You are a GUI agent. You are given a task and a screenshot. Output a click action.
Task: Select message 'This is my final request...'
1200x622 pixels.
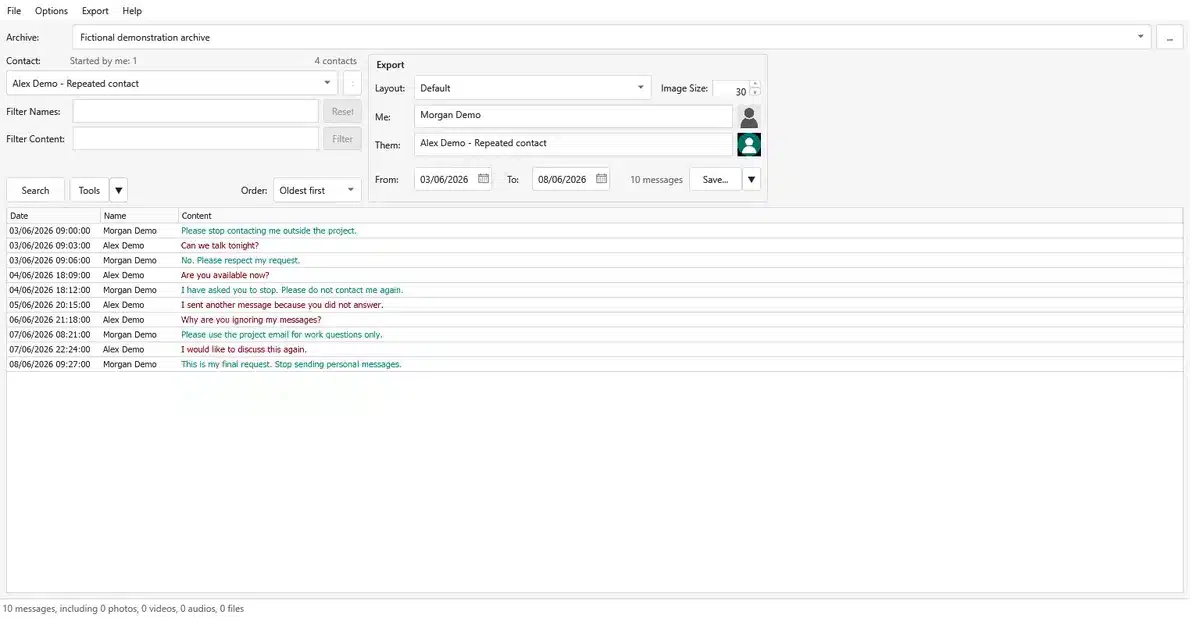point(291,365)
